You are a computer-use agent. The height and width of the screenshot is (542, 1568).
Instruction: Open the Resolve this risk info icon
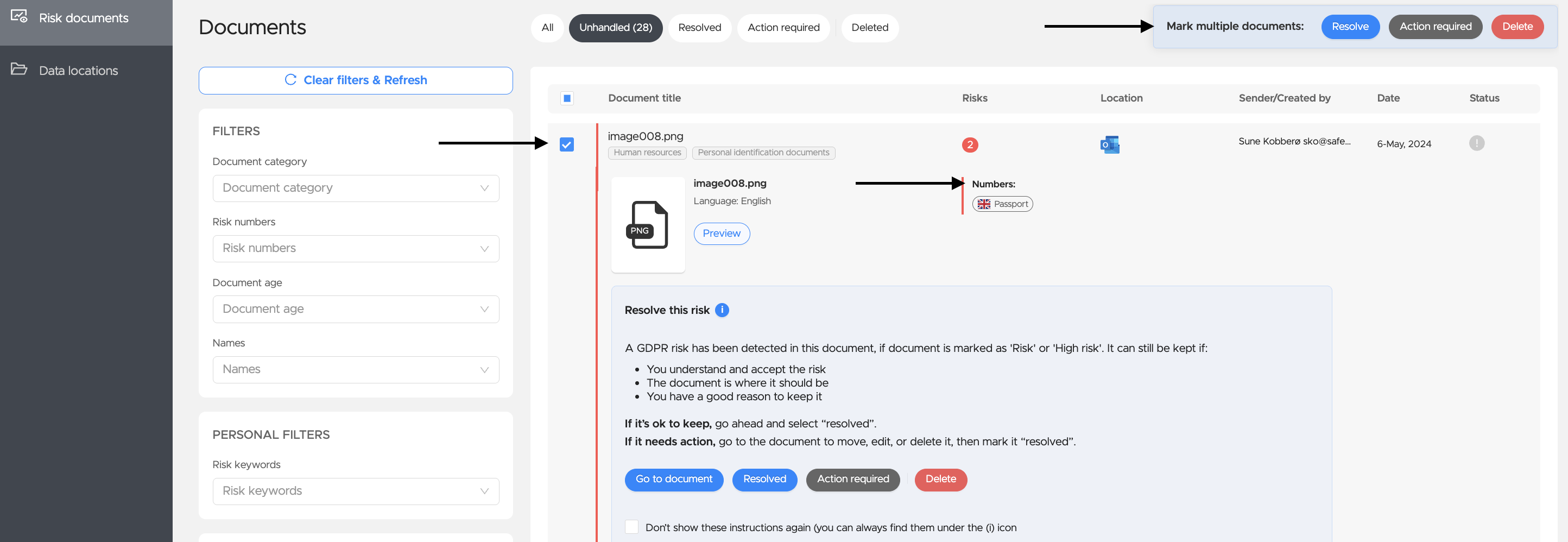(722, 310)
